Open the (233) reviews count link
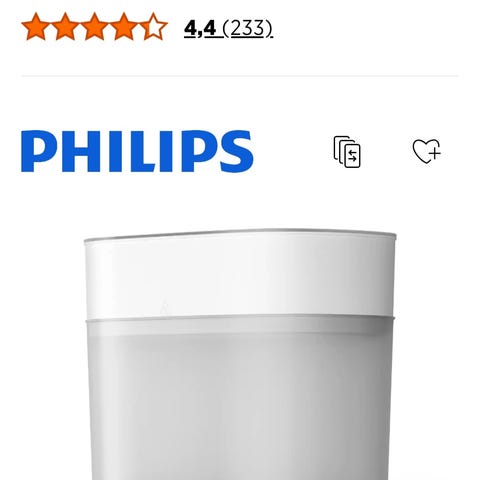The width and height of the screenshot is (480, 480). (248, 29)
